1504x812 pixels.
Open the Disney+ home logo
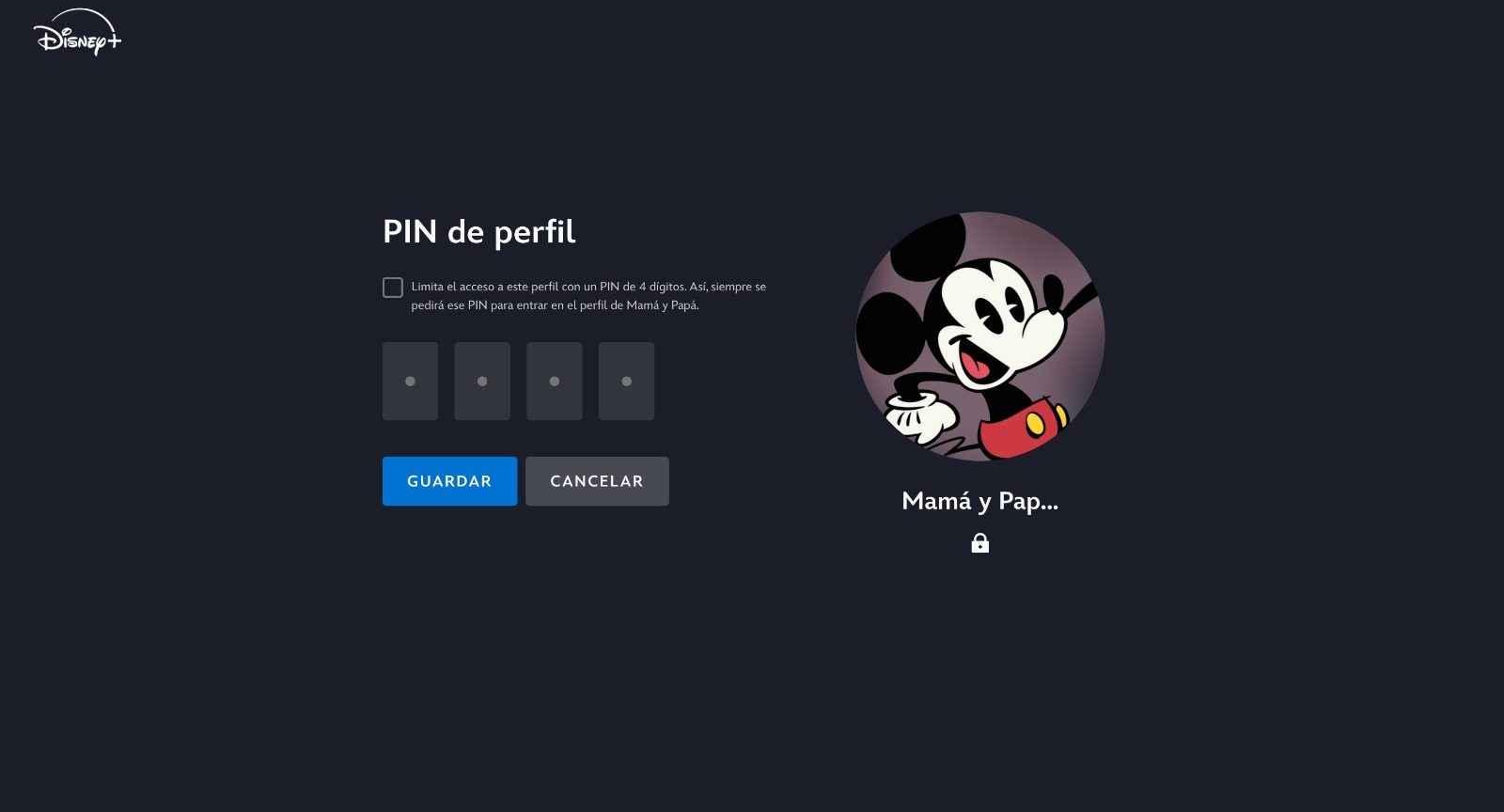click(77, 33)
